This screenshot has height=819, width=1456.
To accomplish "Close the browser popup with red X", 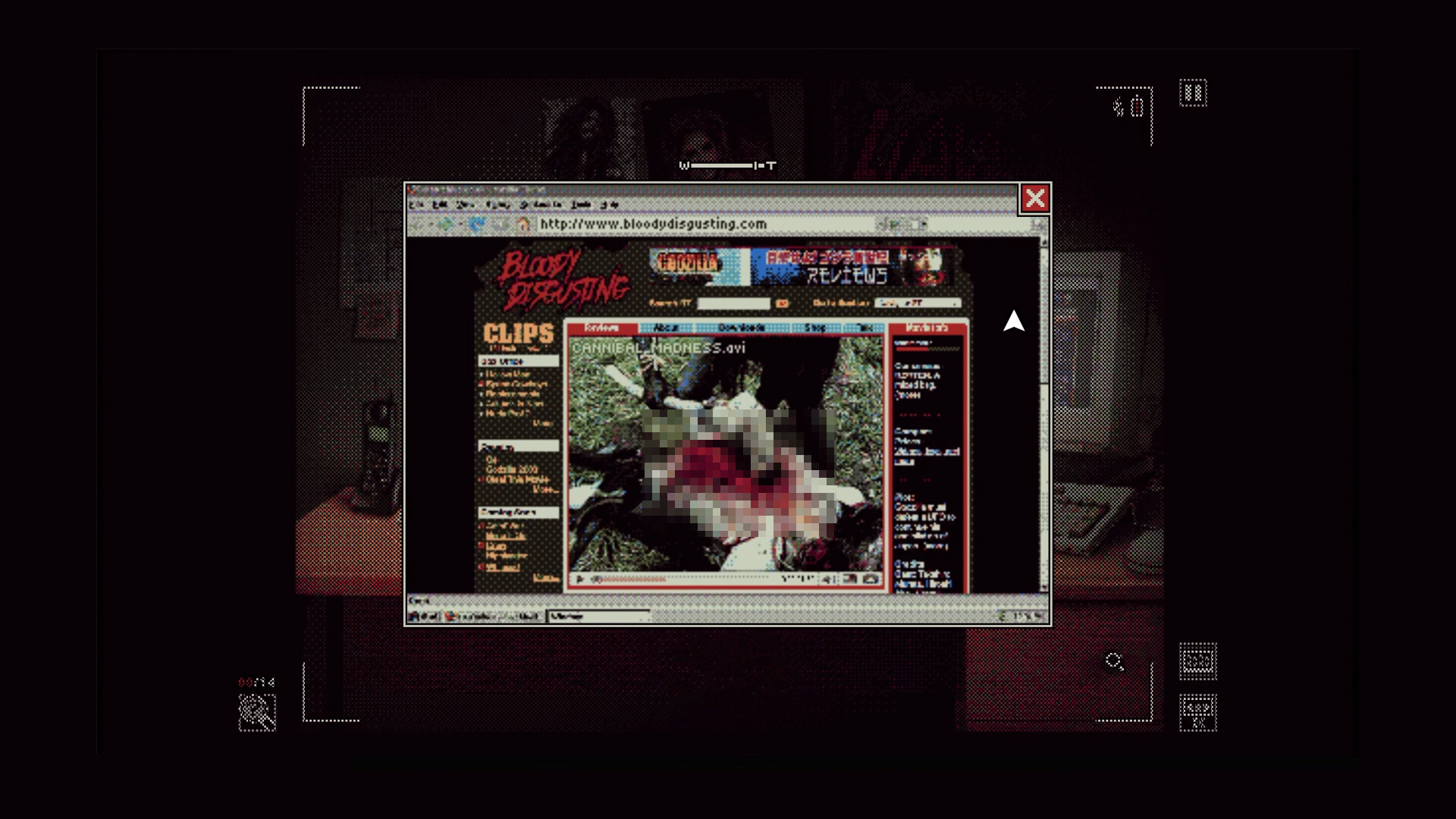I will (x=1035, y=199).
